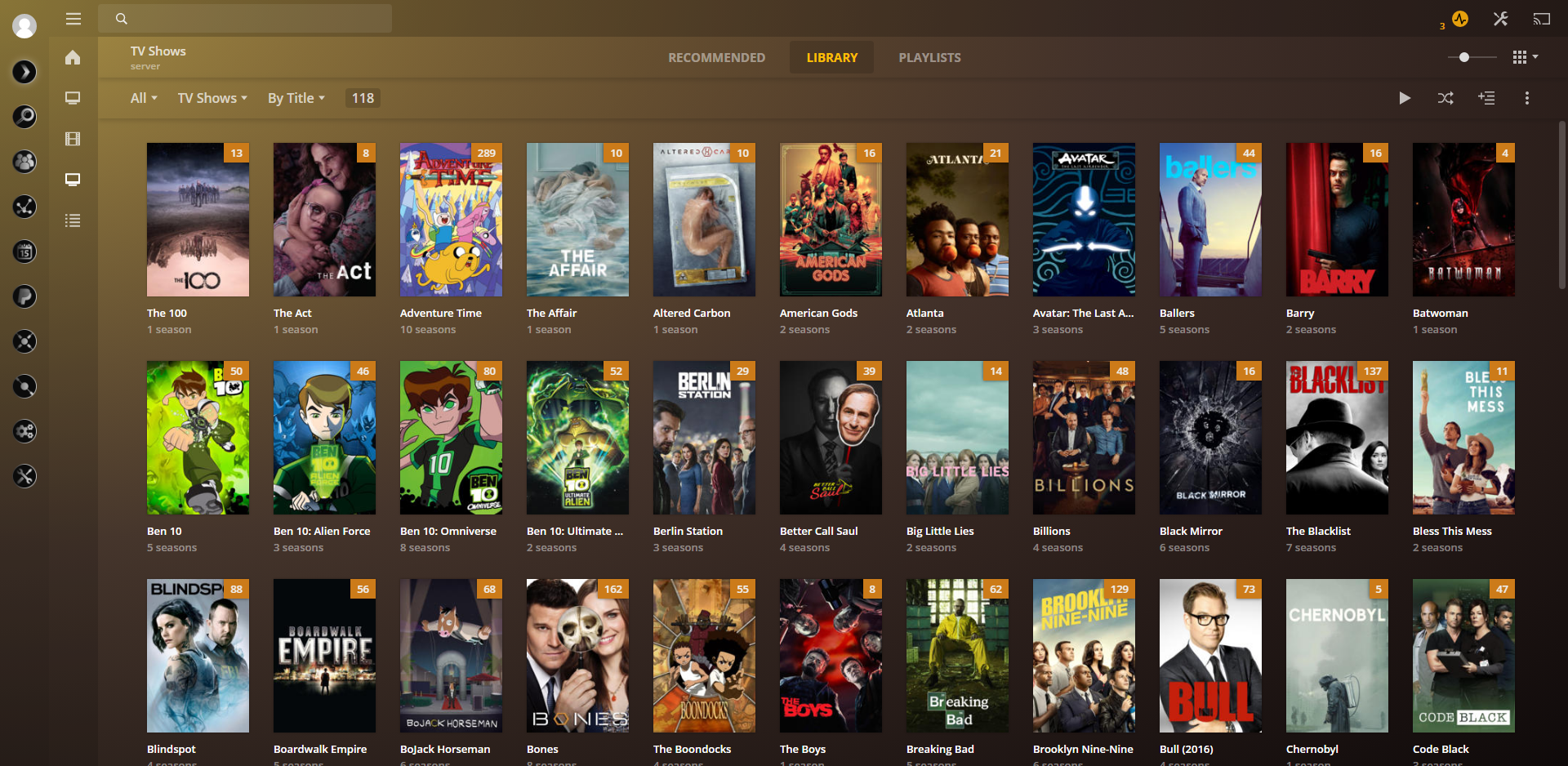Open the By Title sort dropdown
The image size is (1568, 766).
point(296,98)
